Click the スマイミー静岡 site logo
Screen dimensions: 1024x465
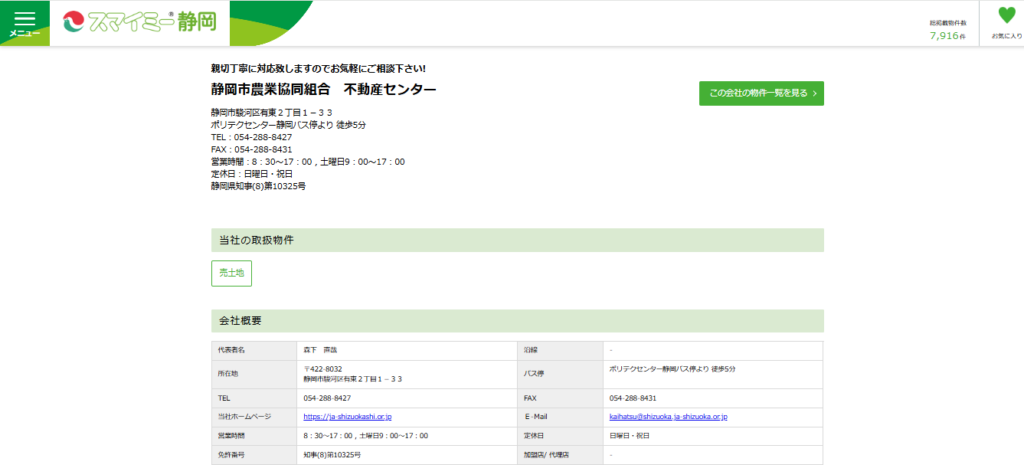(140, 22)
